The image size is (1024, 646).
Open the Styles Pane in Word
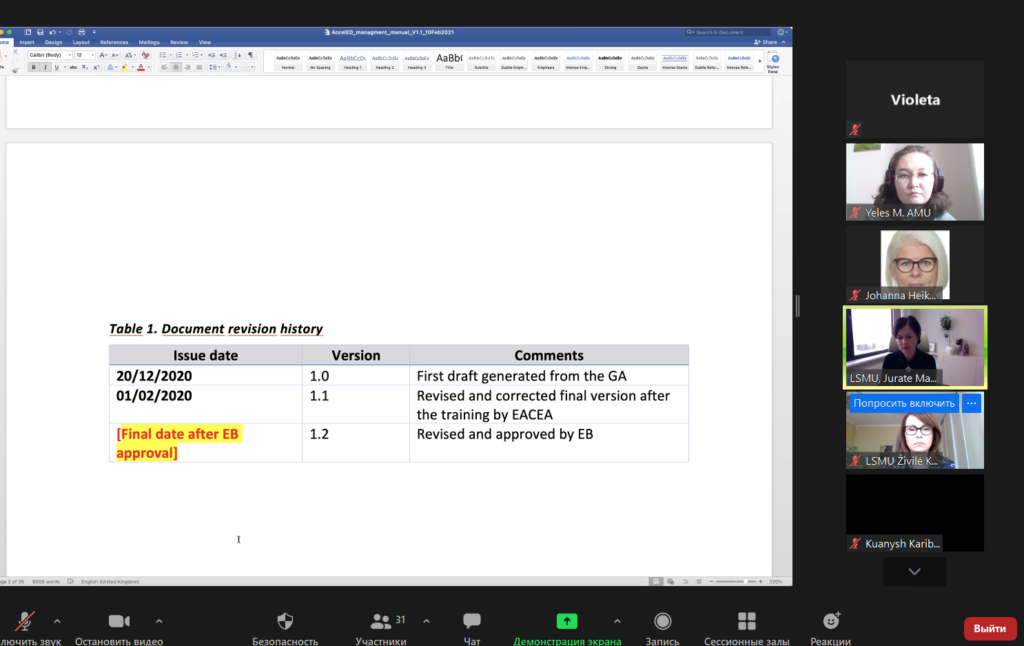(774, 62)
